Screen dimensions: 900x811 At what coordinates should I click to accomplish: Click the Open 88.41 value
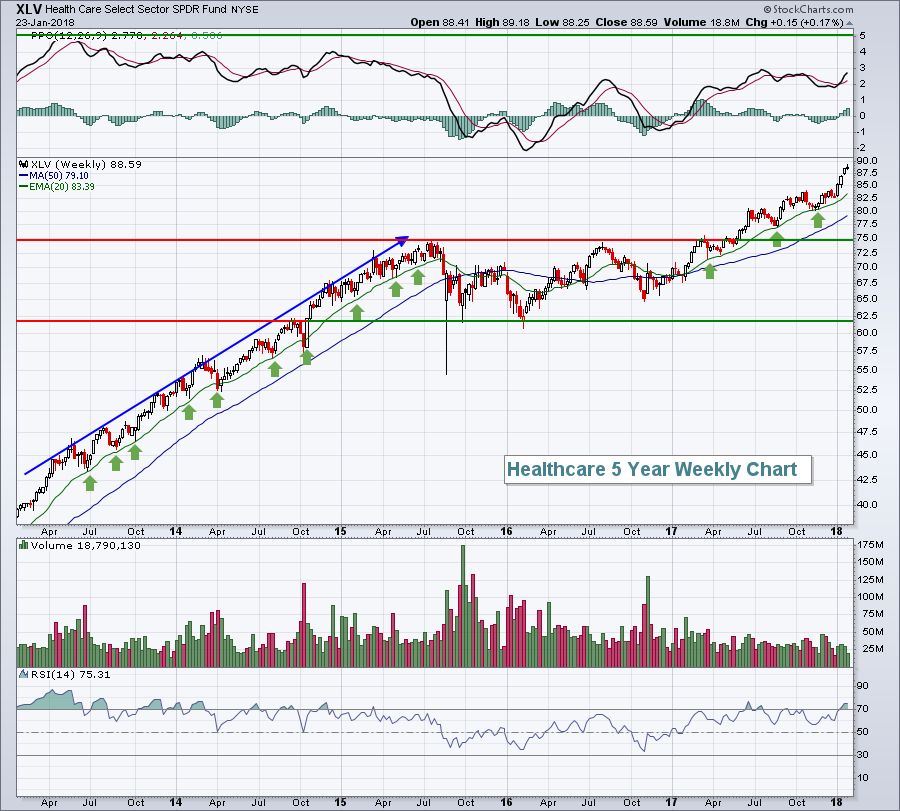(440, 22)
